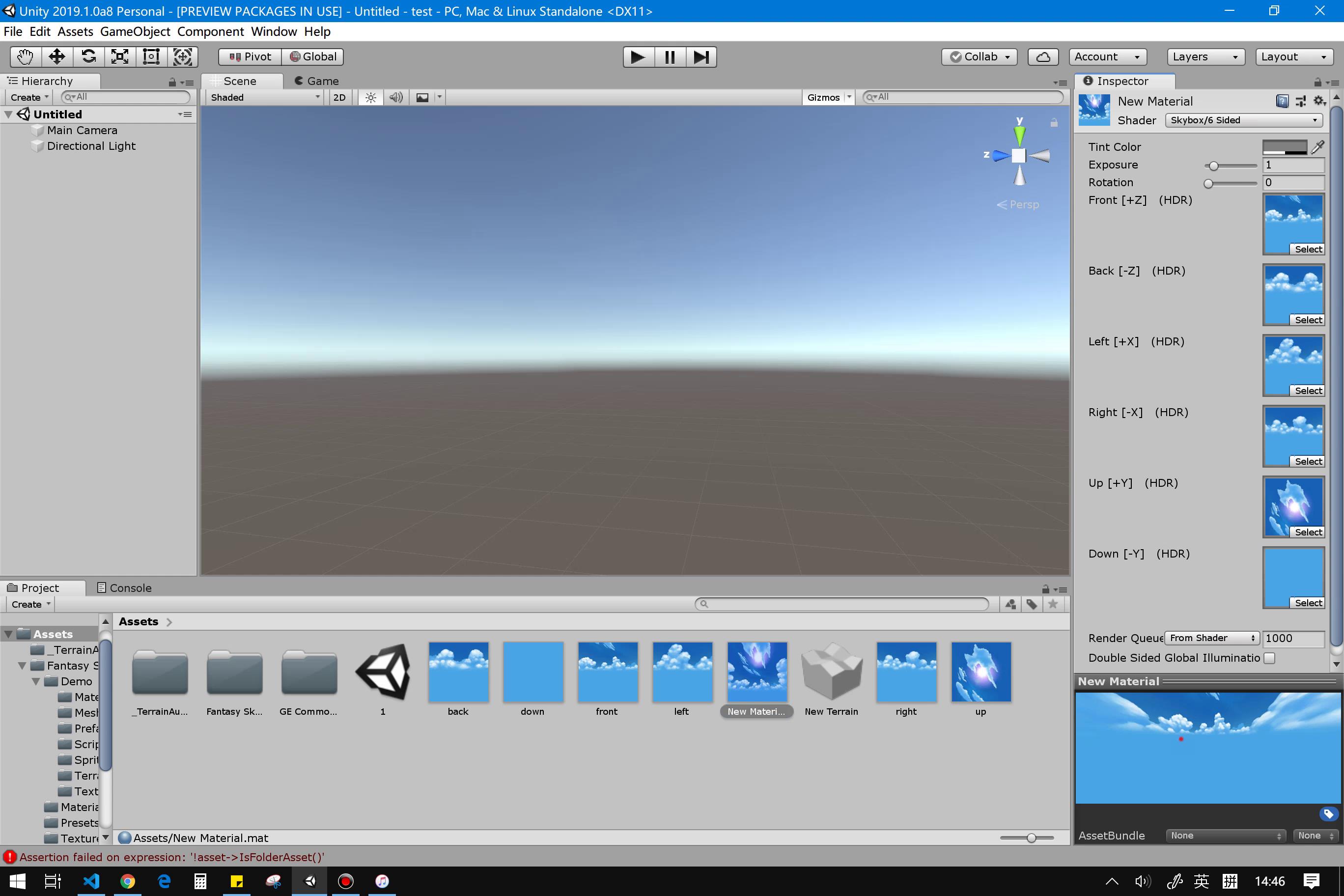
Task: Open Visual Studio Code from taskbar
Action: (91, 881)
